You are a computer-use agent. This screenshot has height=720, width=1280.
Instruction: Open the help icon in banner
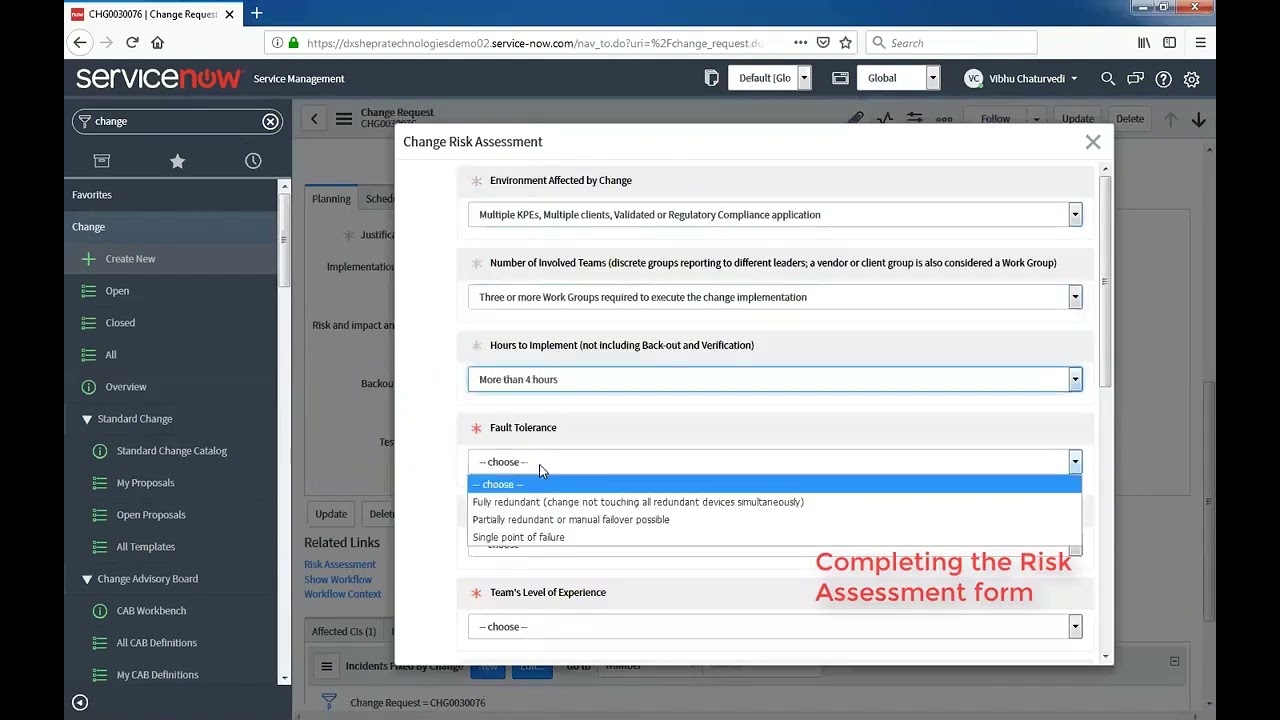(x=1164, y=79)
